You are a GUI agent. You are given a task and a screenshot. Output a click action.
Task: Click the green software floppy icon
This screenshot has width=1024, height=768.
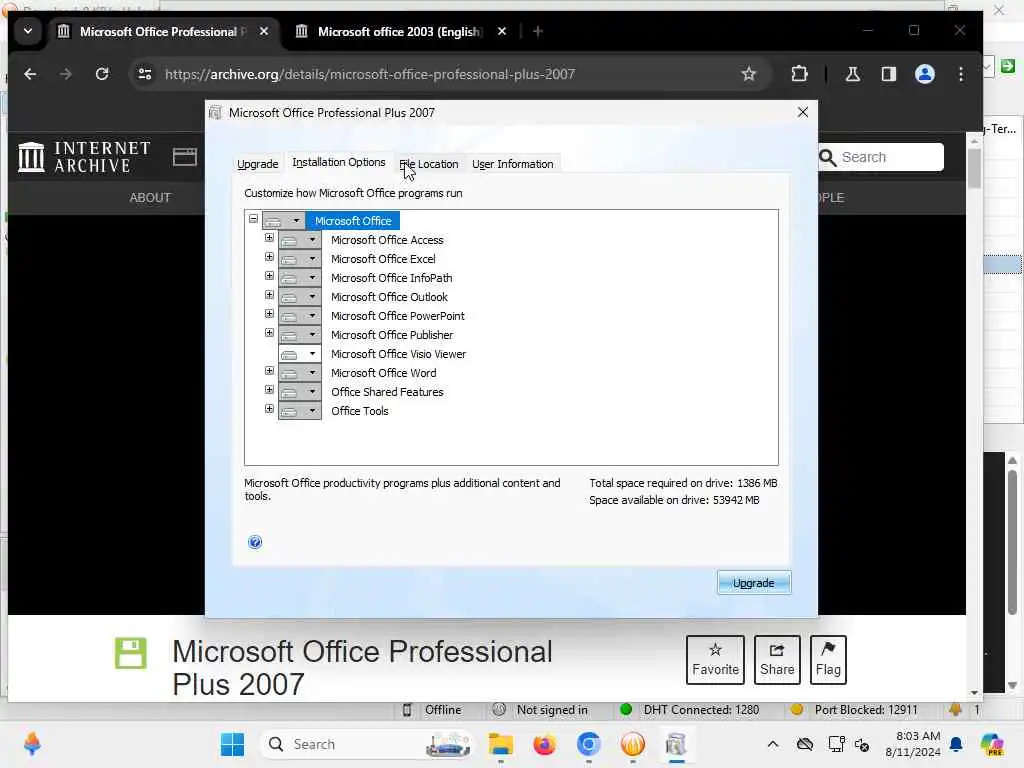(x=131, y=653)
